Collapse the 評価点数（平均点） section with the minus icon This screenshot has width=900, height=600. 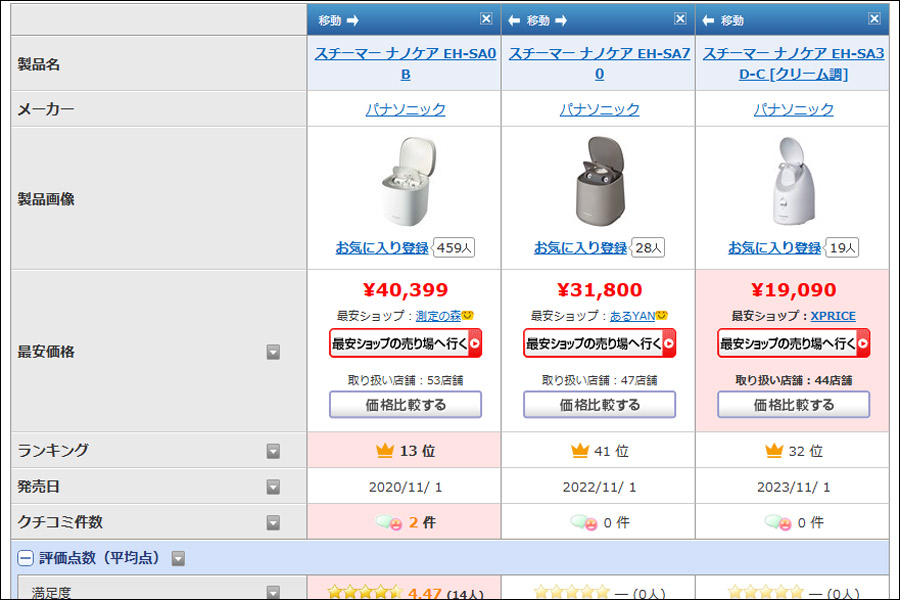tap(25, 558)
